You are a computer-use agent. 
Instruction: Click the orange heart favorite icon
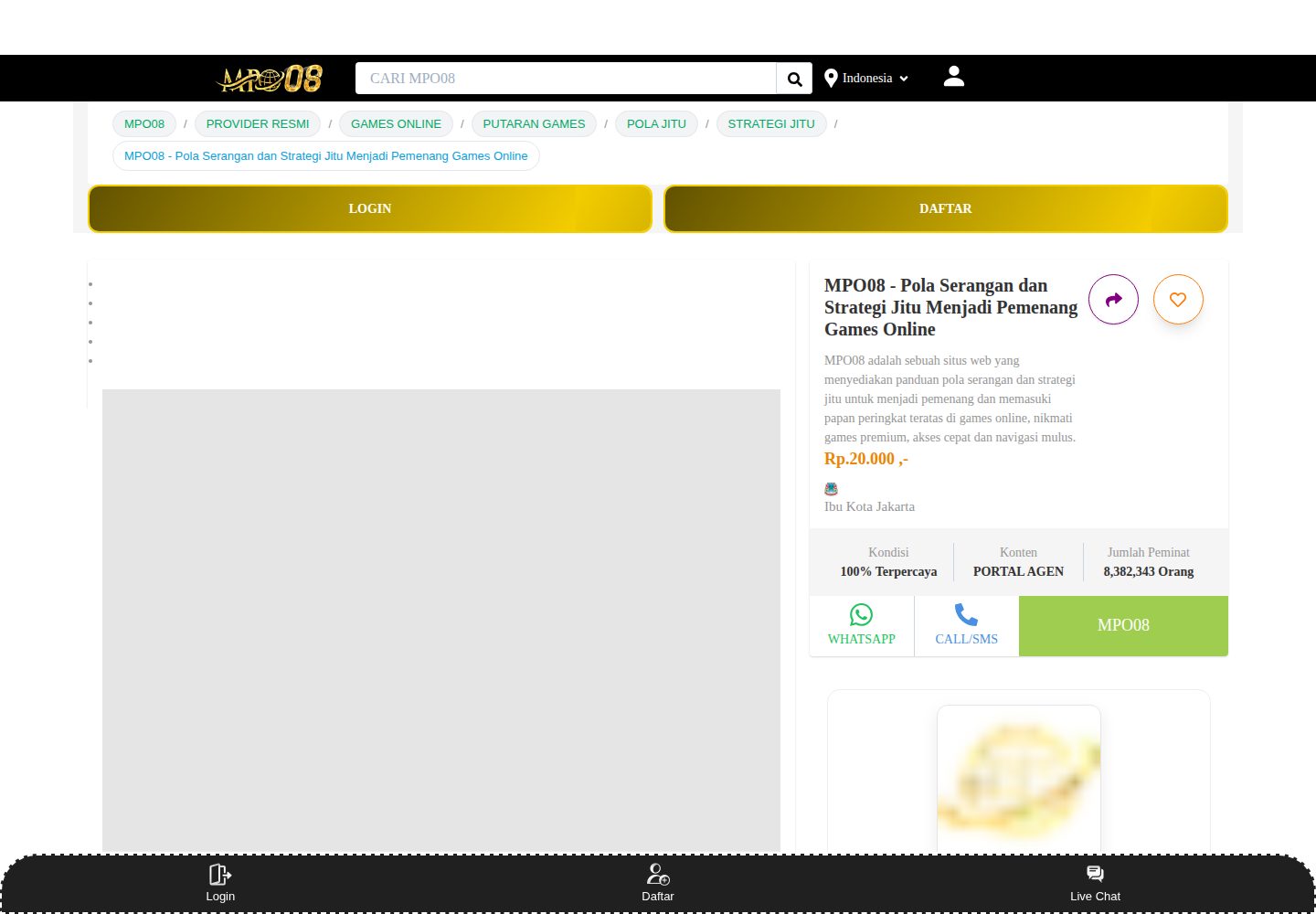pos(1178,300)
